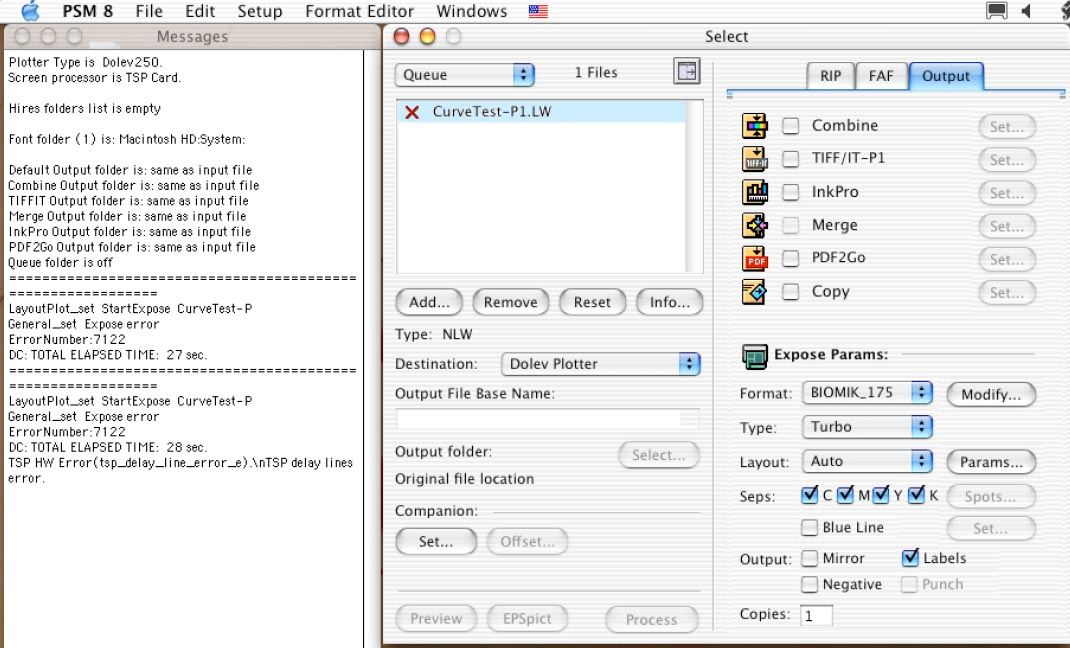
Task: Click the Copy output icon
Action: (755, 292)
